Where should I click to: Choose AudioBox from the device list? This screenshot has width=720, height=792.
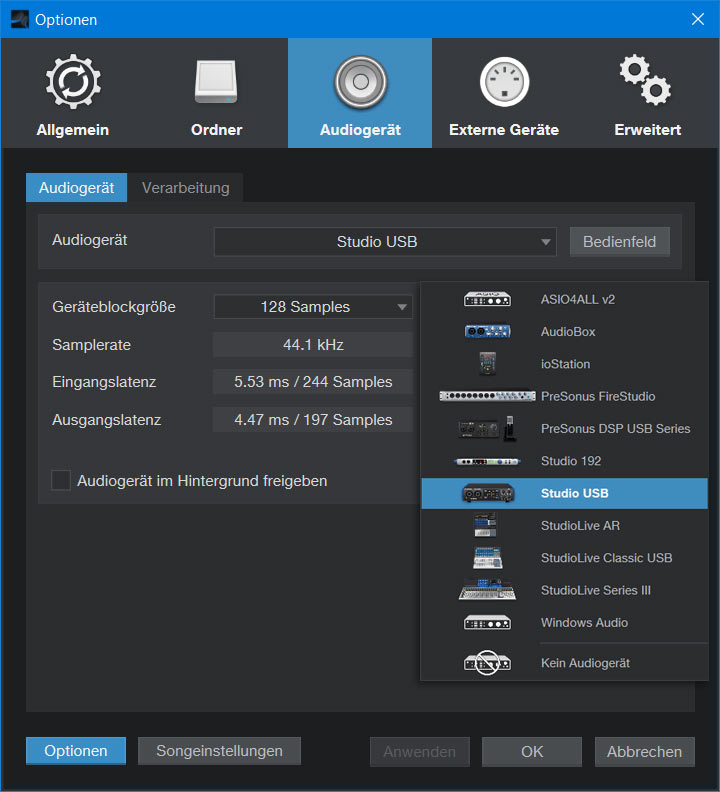coord(564,331)
